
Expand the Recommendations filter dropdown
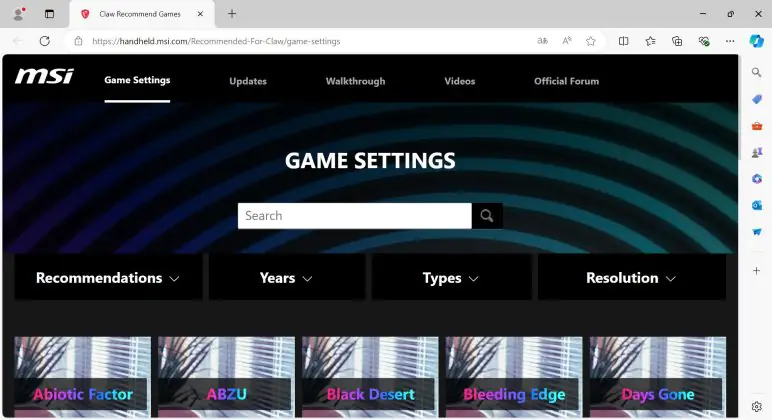pyautogui.click(x=108, y=278)
